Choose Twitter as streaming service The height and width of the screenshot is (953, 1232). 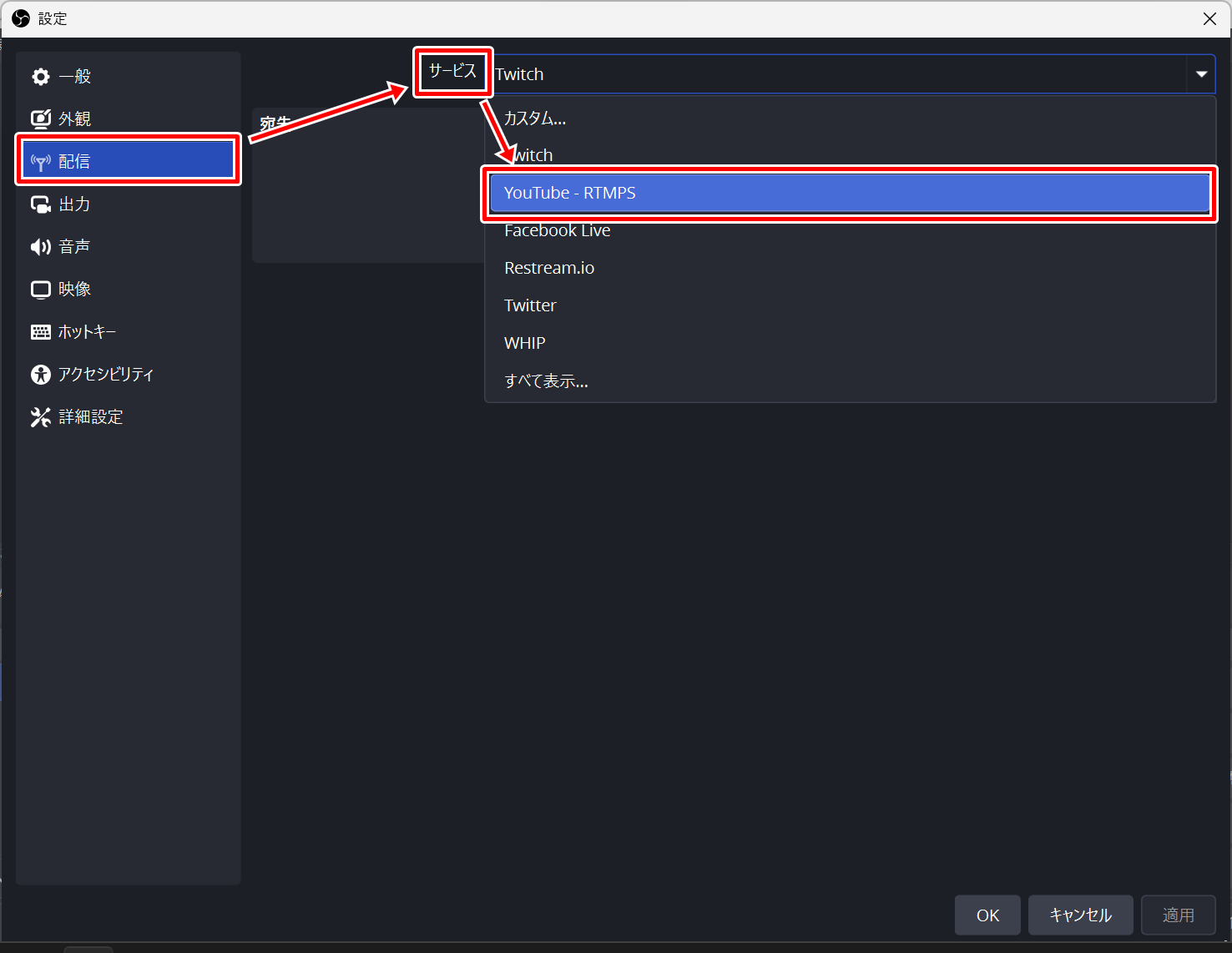[530, 306]
